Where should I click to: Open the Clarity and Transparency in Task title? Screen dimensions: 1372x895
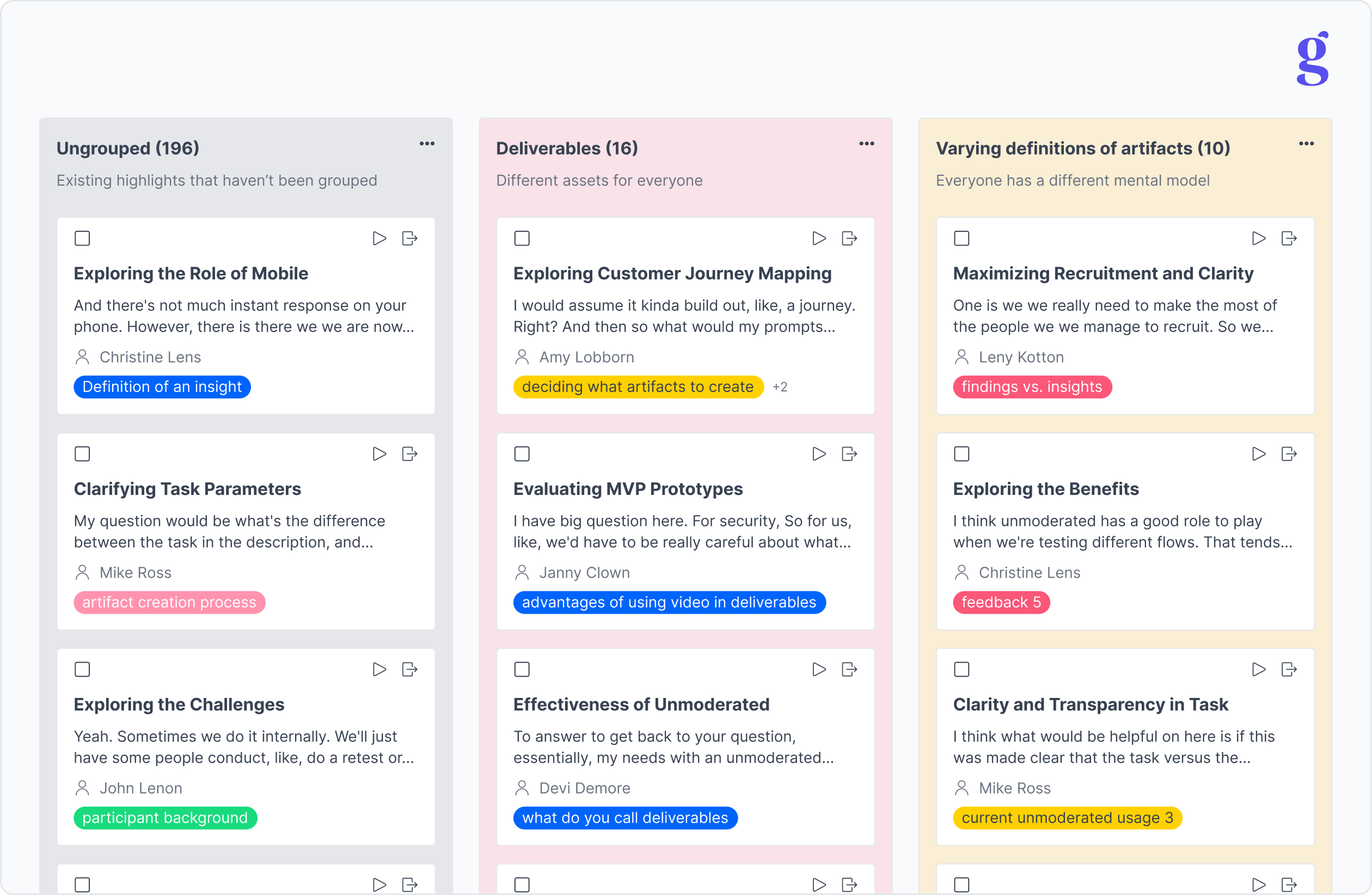coord(1091,705)
